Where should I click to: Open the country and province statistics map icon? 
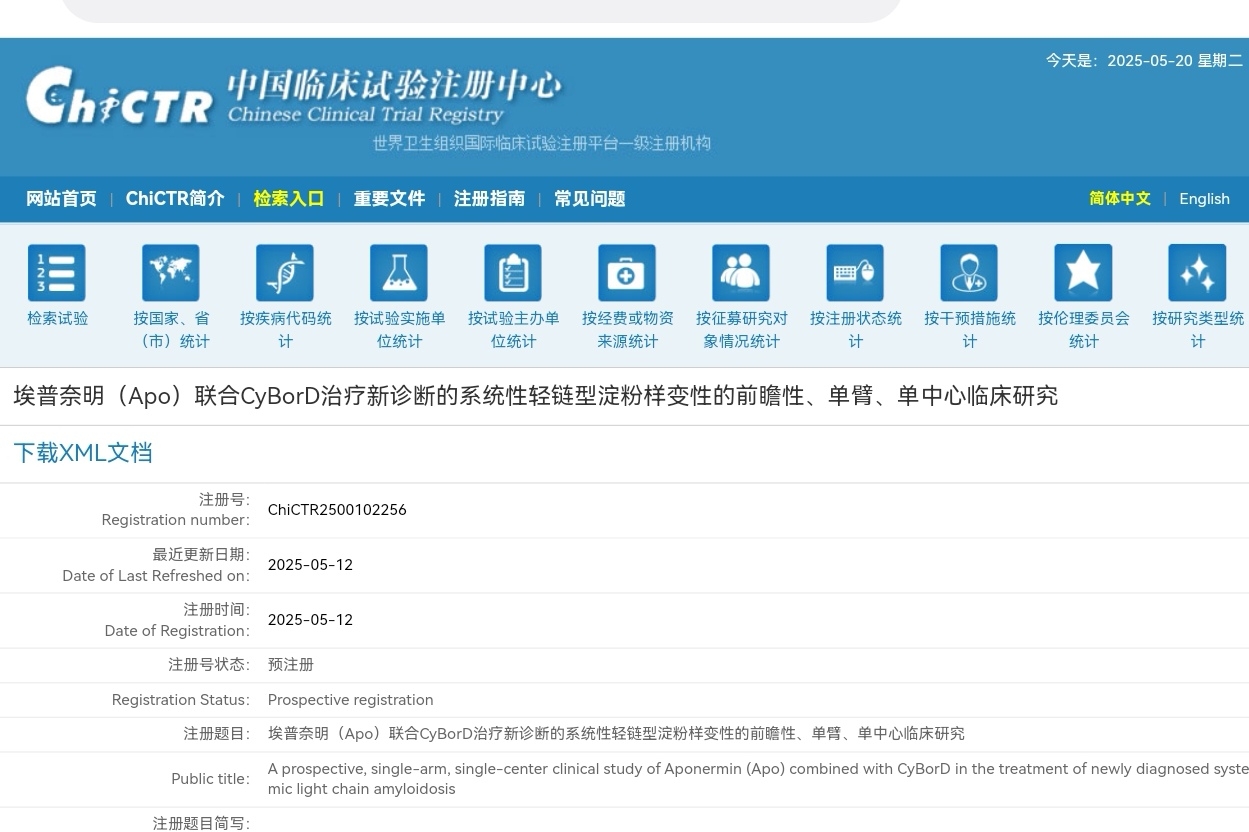[x=171, y=272]
